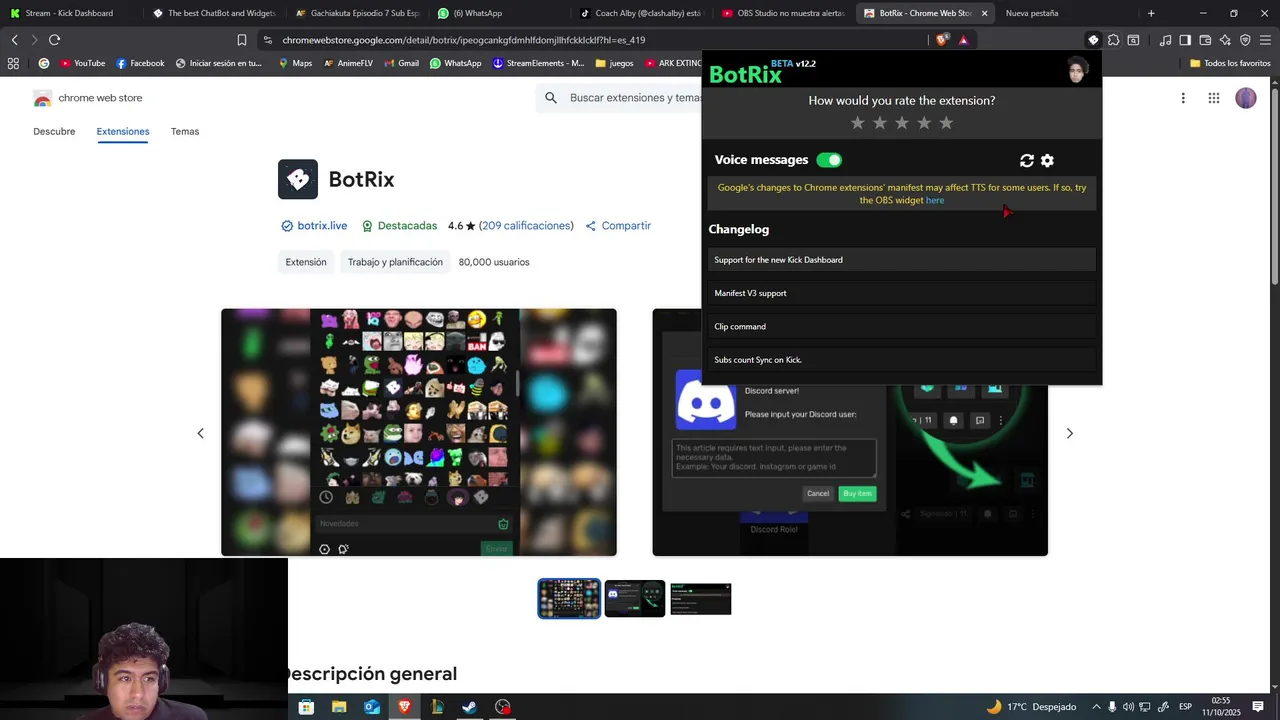The width and height of the screenshot is (1280, 720).
Task: Switch to the Descubre tab
Action: pyautogui.click(x=54, y=131)
